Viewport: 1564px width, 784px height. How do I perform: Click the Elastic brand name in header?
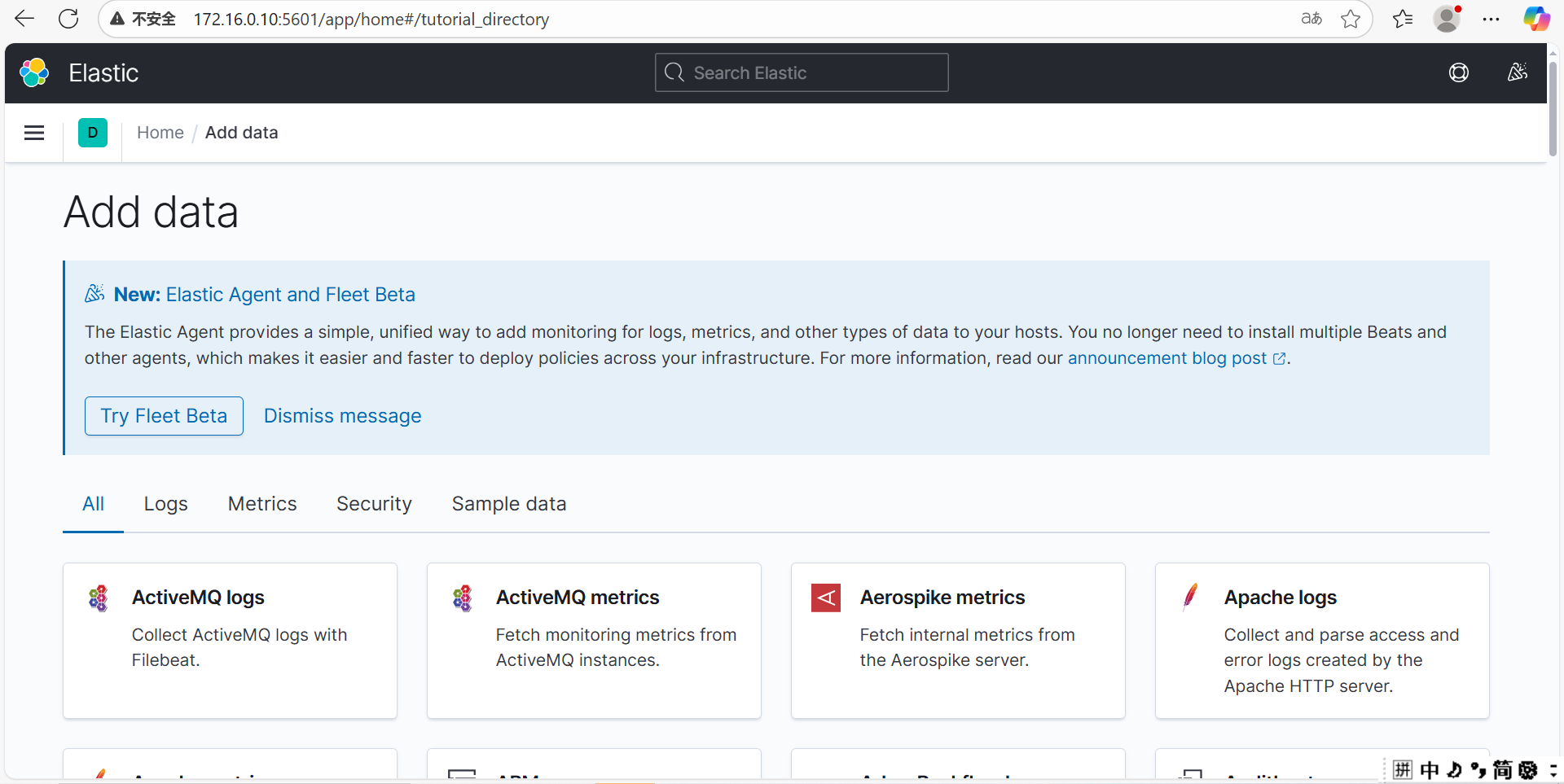pos(103,72)
